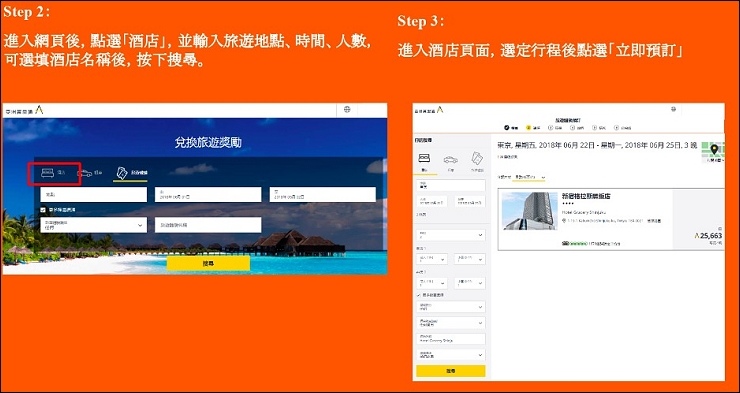Toggle the checkbox below destination field in Step 2
This screenshot has width=740, height=393.
pos(43,209)
